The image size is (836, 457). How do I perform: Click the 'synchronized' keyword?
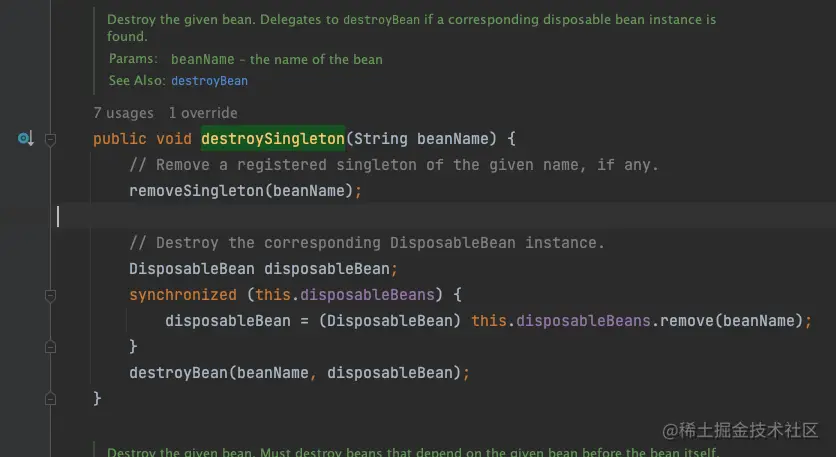(x=183, y=295)
